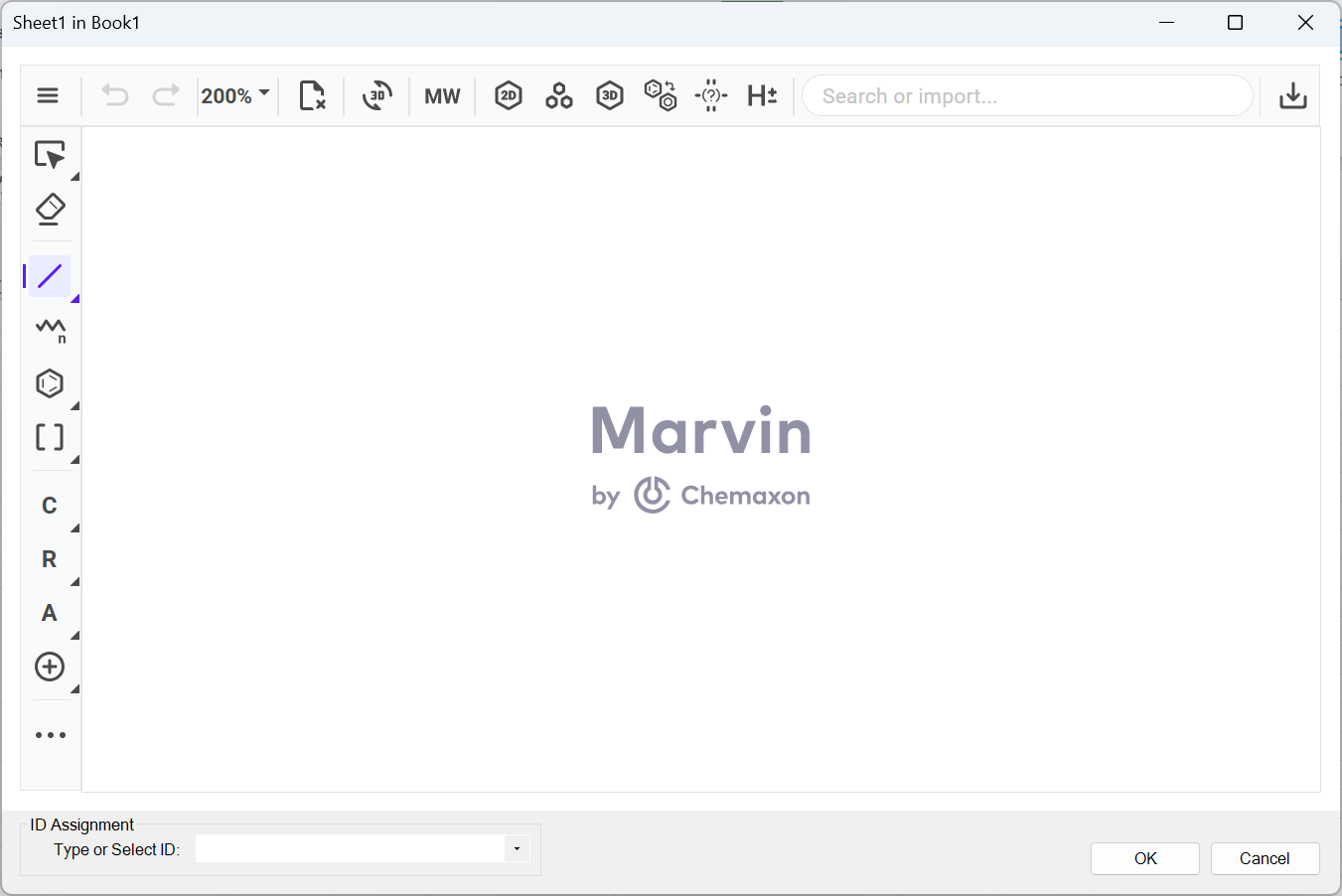Image resolution: width=1342 pixels, height=896 pixels.
Task: Focus the 'Search or import...' field
Action: click(1028, 96)
